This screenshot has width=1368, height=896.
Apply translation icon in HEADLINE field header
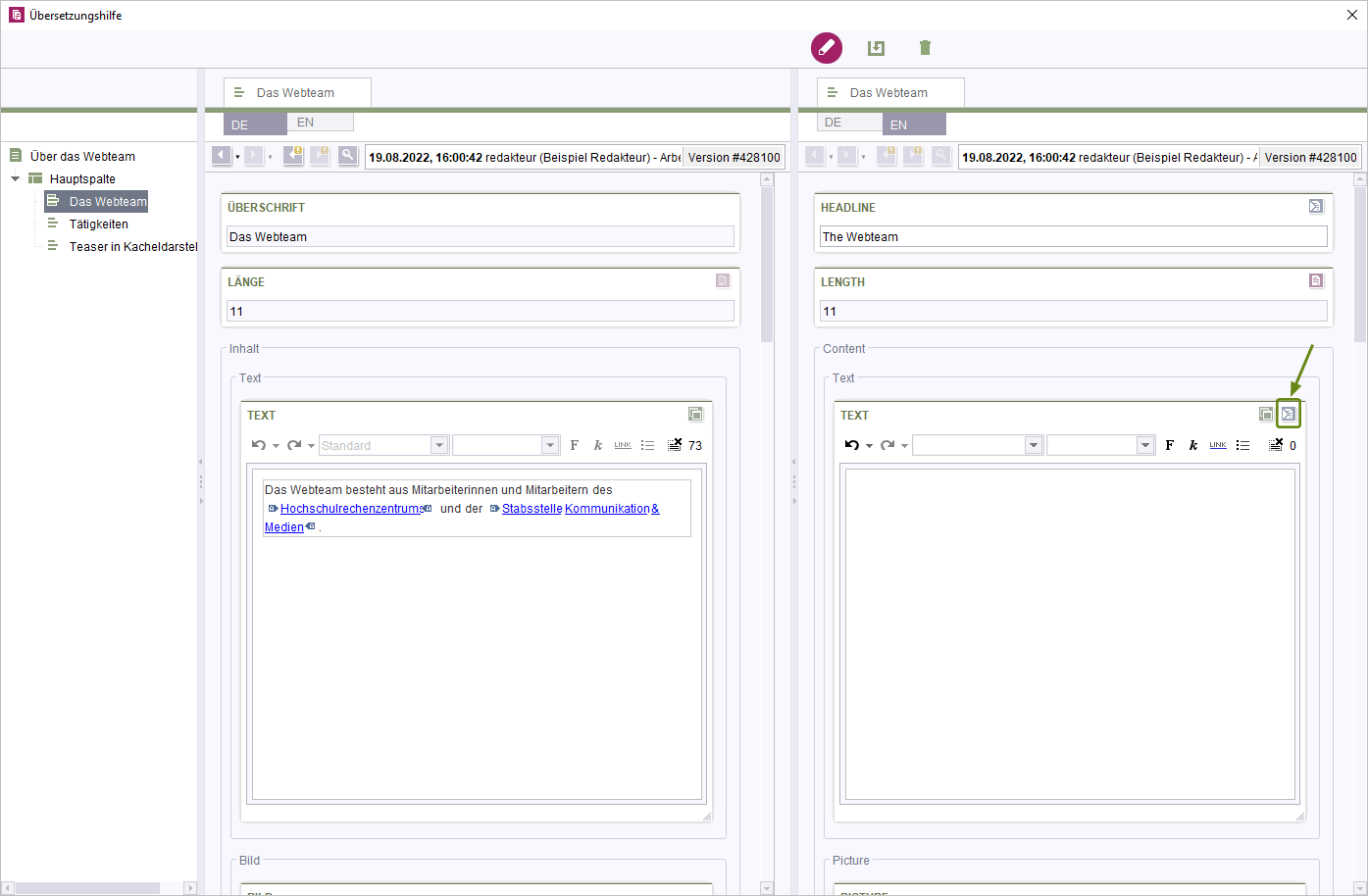coord(1316,206)
